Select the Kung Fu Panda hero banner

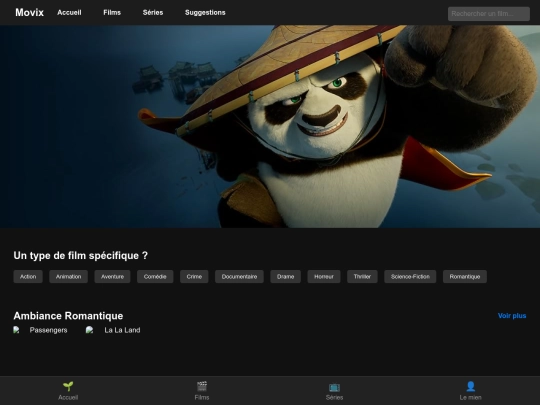tap(270, 126)
